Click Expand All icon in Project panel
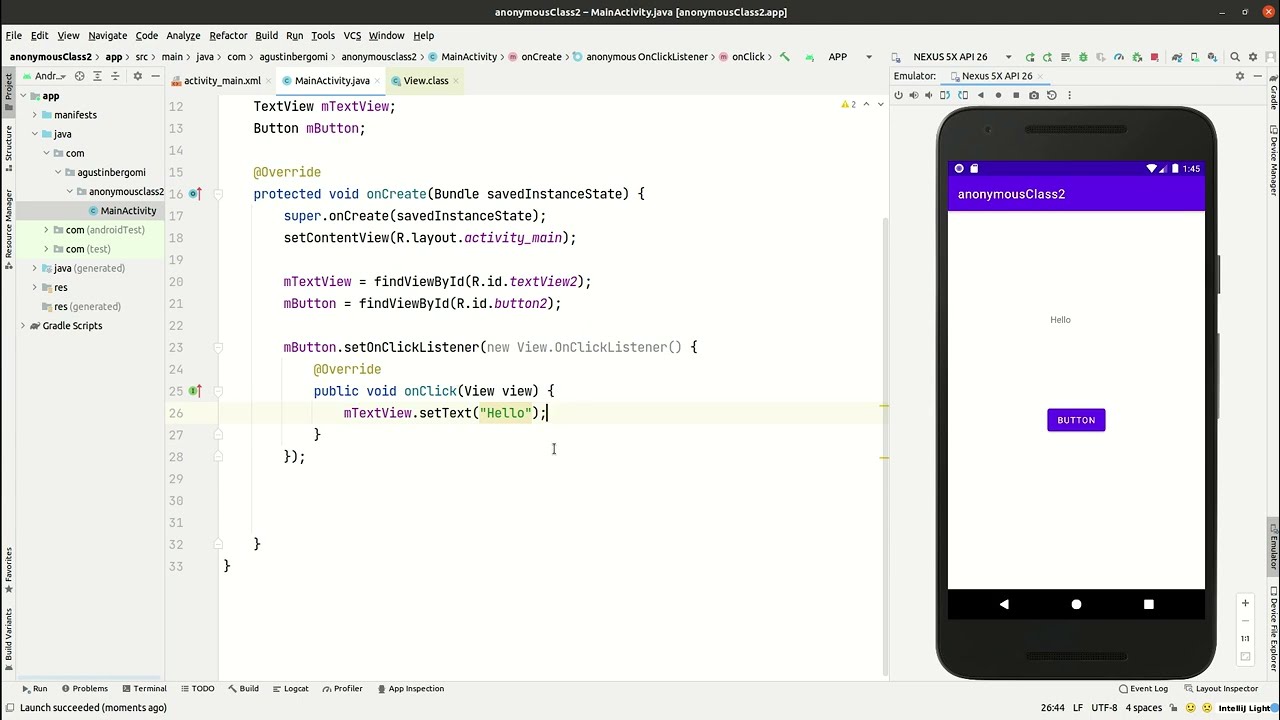Image resolution: width=1280 pixels, height=720 pixels. pos(98,76)
